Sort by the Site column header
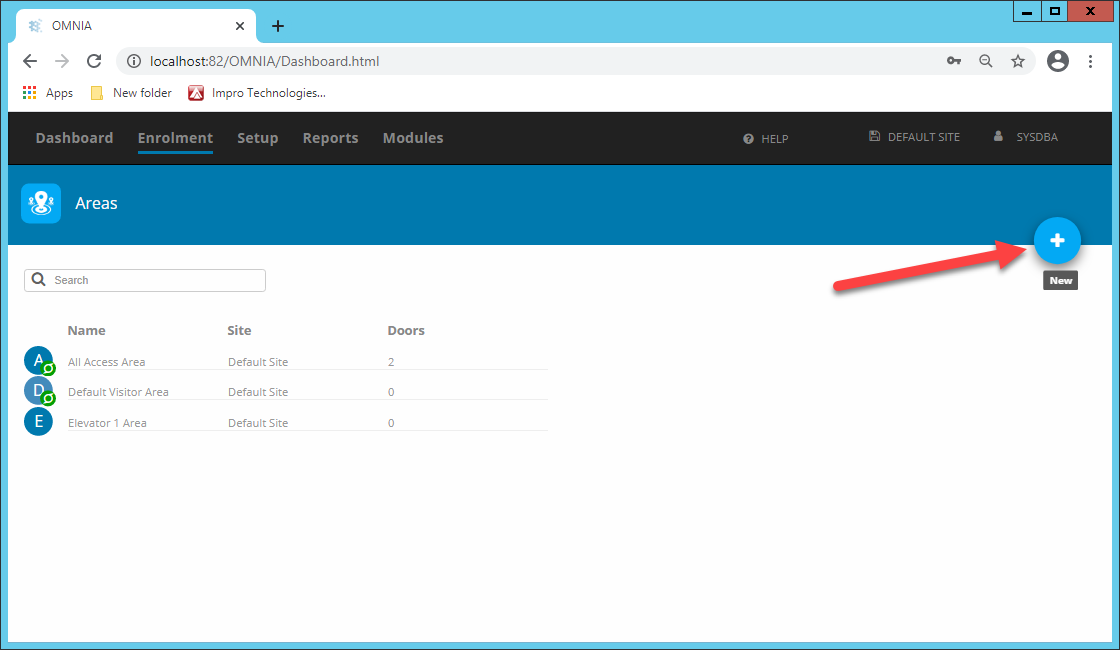This screenshot has width=1120, height=650. [239, 331]
